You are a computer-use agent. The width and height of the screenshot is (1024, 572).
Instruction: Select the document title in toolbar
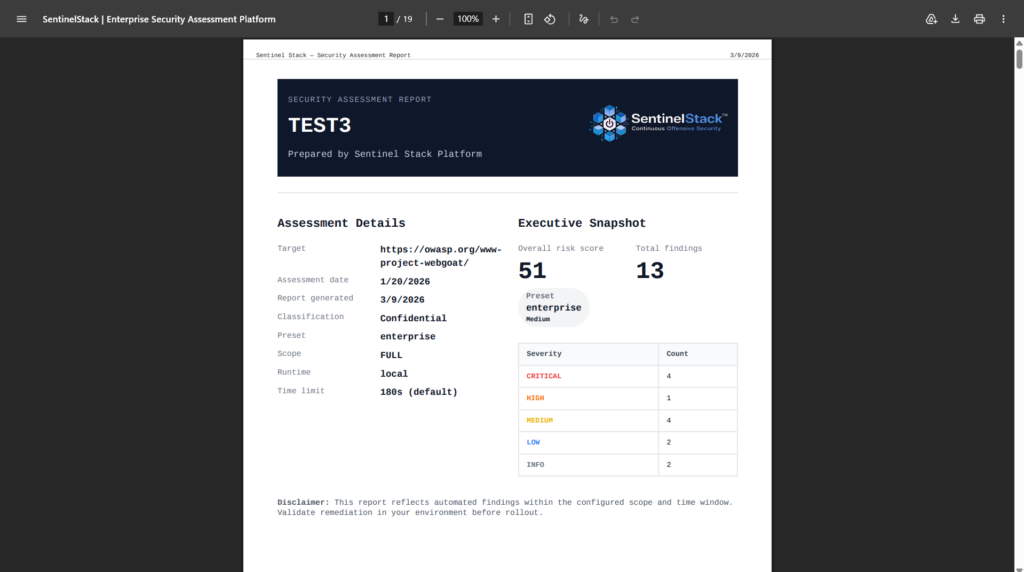coord(159,19)
